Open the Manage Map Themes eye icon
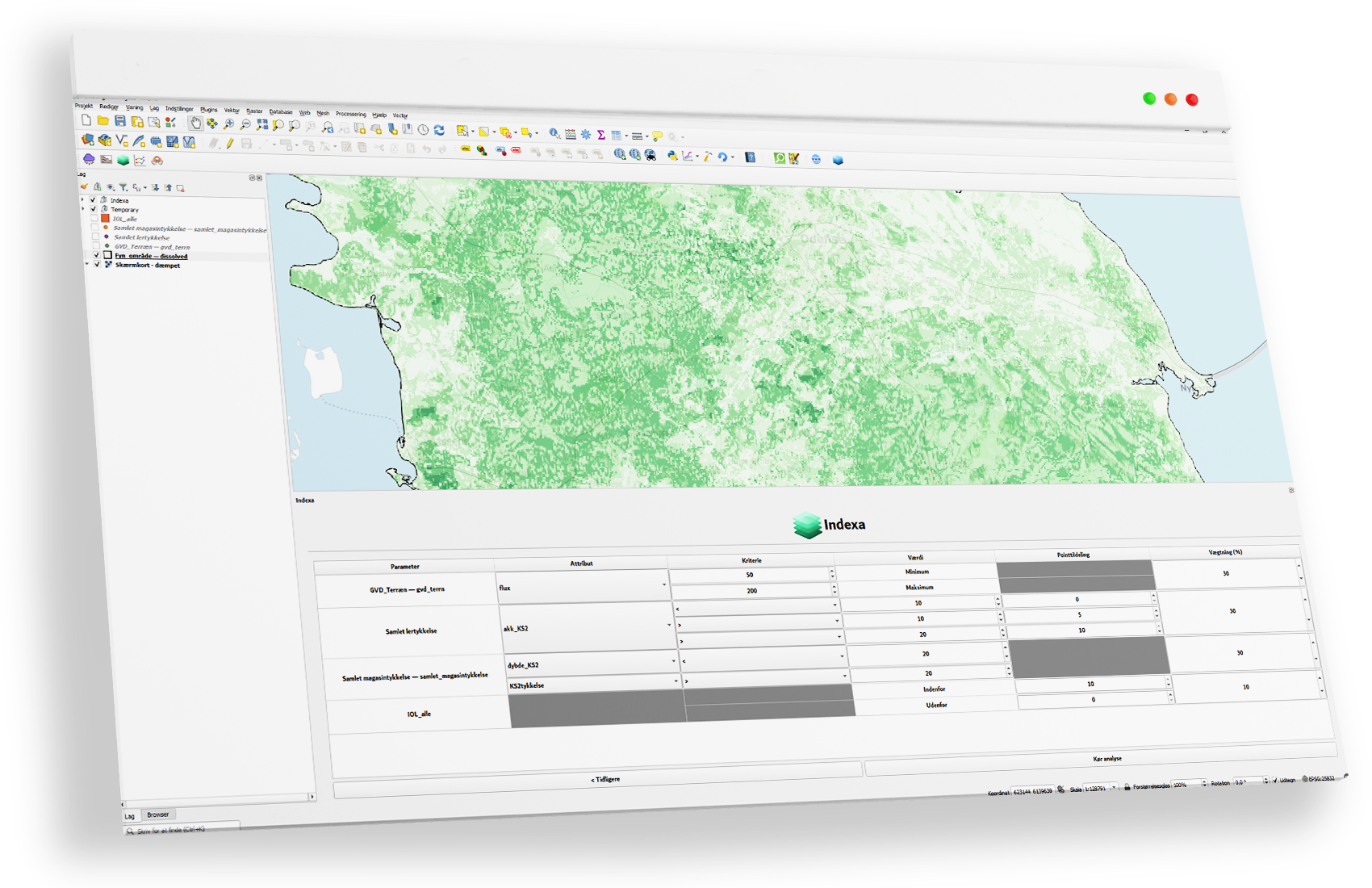The width and height of the screenshot is (1372, 888). pyautogui.click(x=111, y=187)
